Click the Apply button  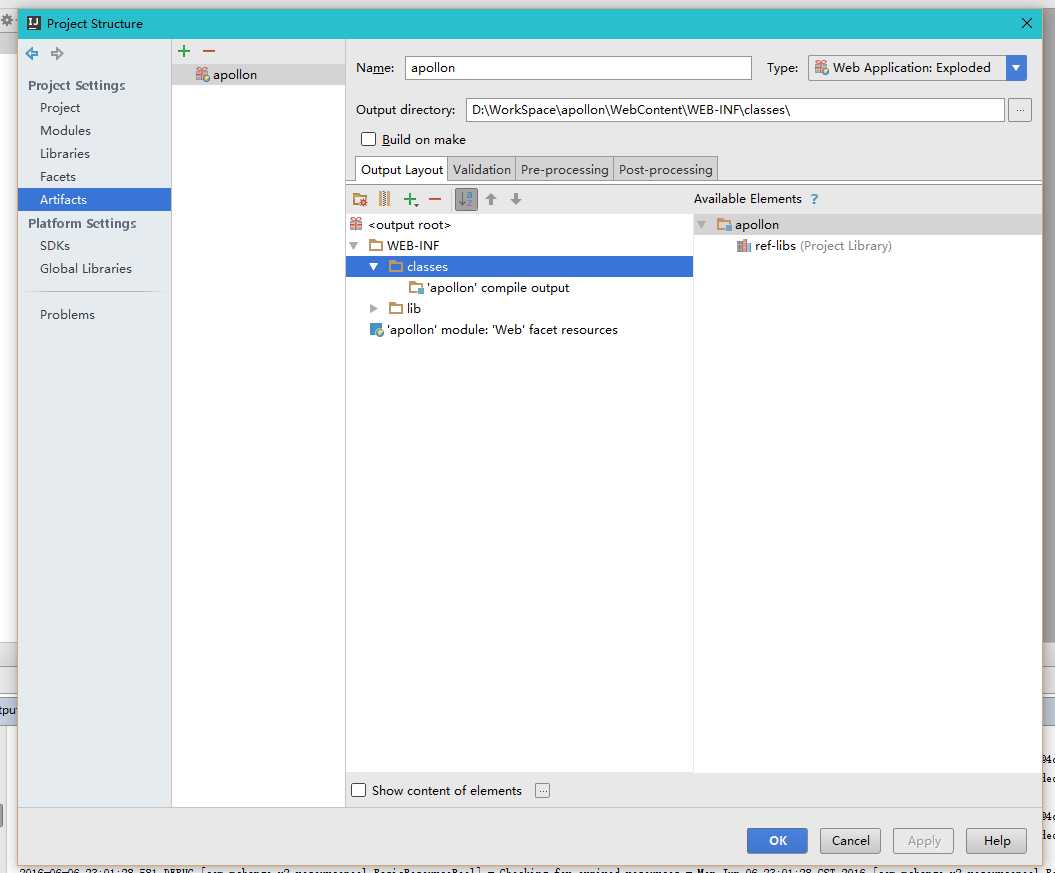click(924, 841)
